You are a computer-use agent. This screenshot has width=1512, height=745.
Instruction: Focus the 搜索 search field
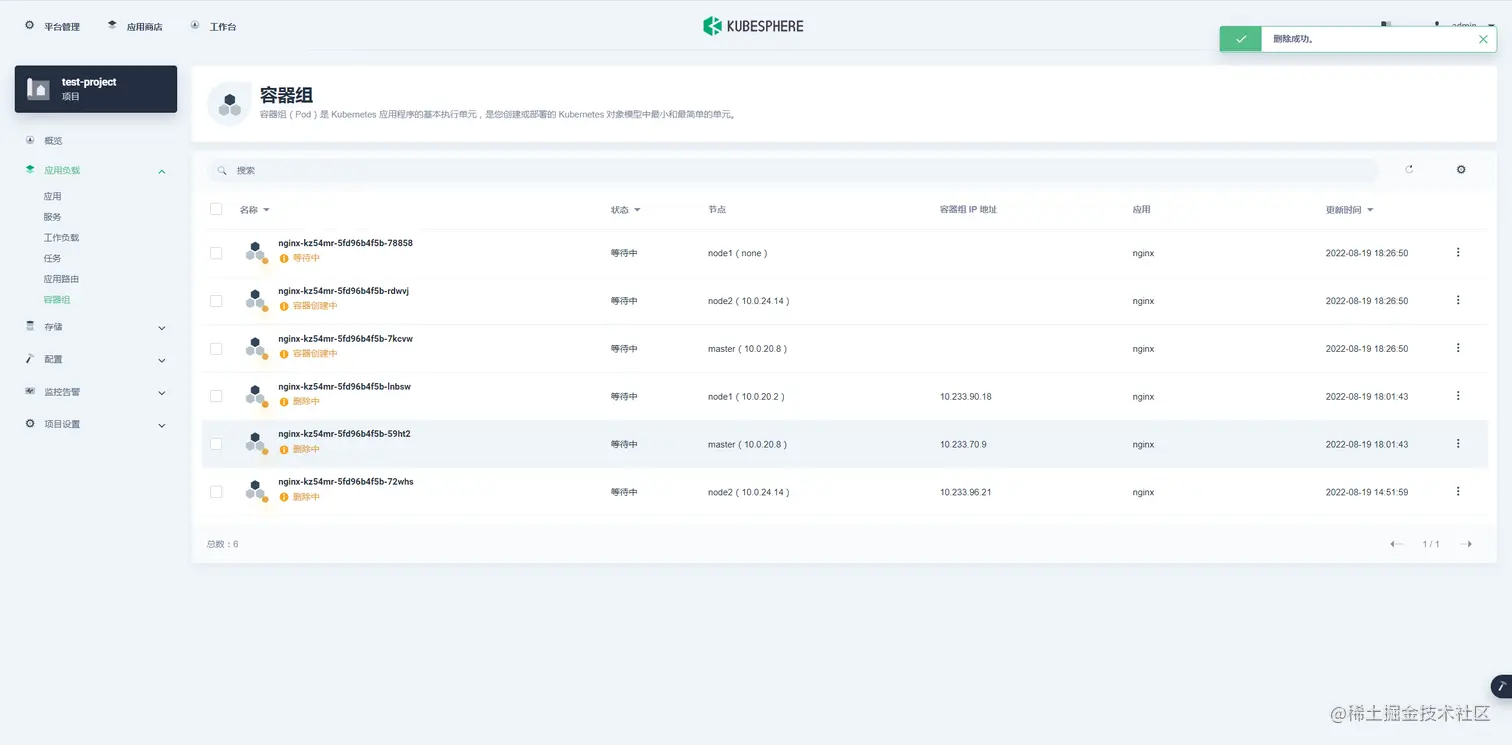[x=792, y=170]
